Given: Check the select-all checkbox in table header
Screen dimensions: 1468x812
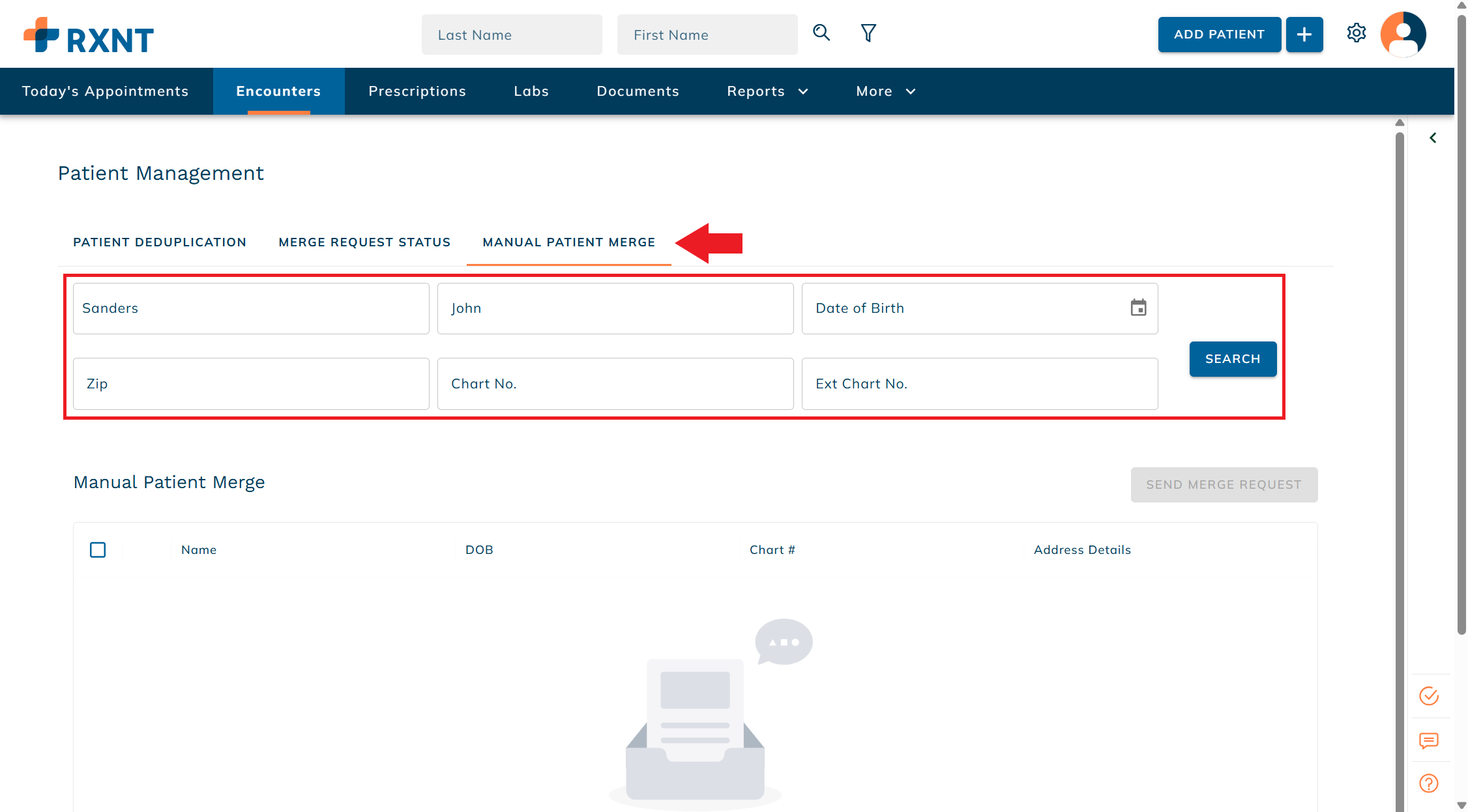Looking at the screenshot, I should pos(98,550).
